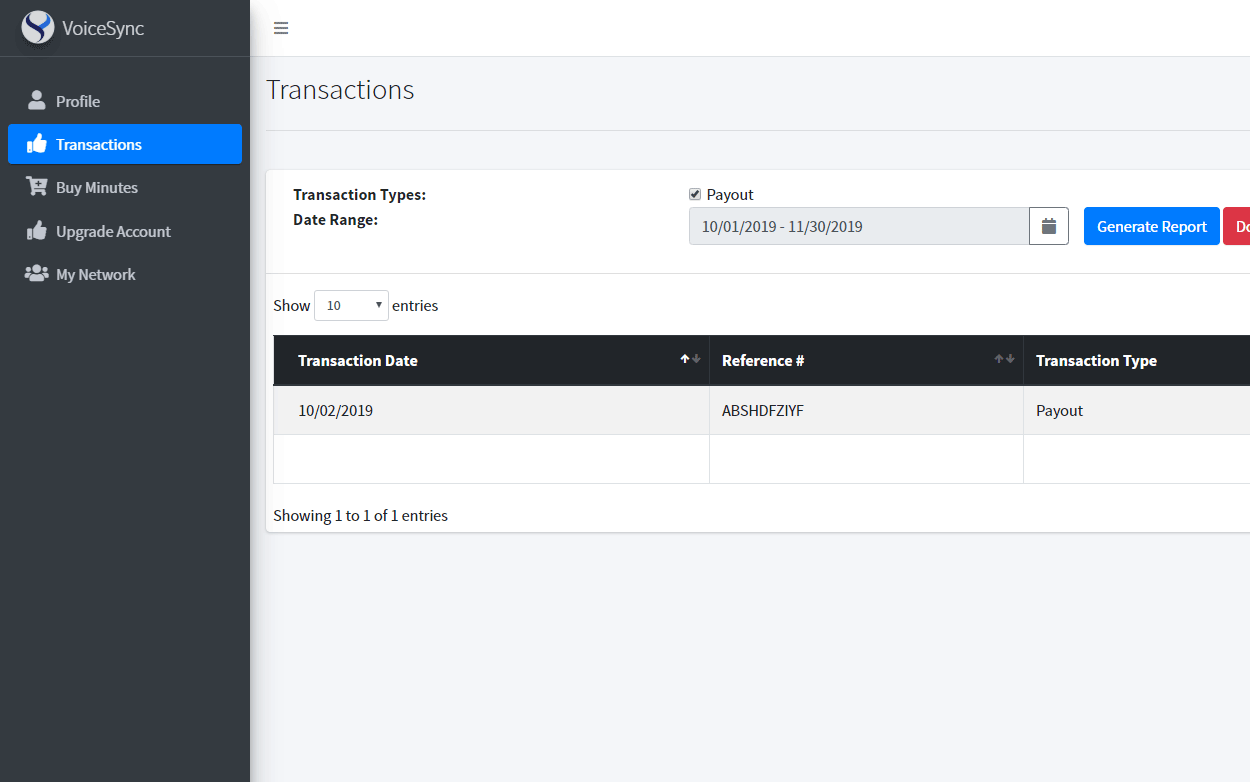The image size is (1250, 782).
Task: Click the Transactions thumbs-up icon
Action: click(37, 144)
